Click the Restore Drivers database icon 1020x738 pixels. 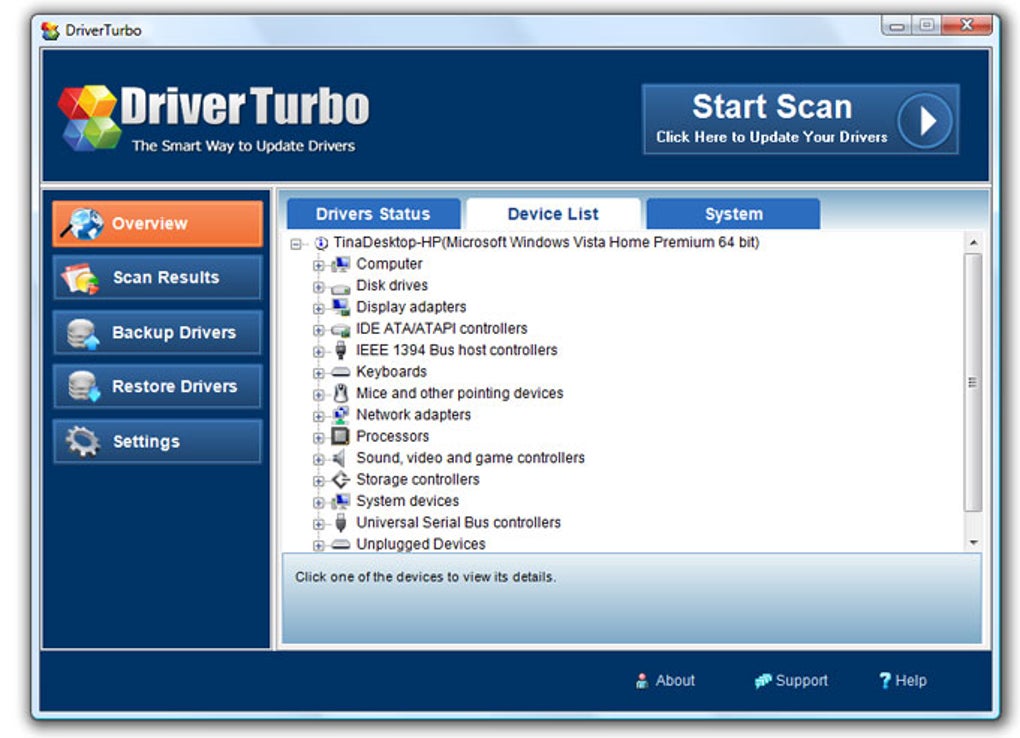coord(83,387)
